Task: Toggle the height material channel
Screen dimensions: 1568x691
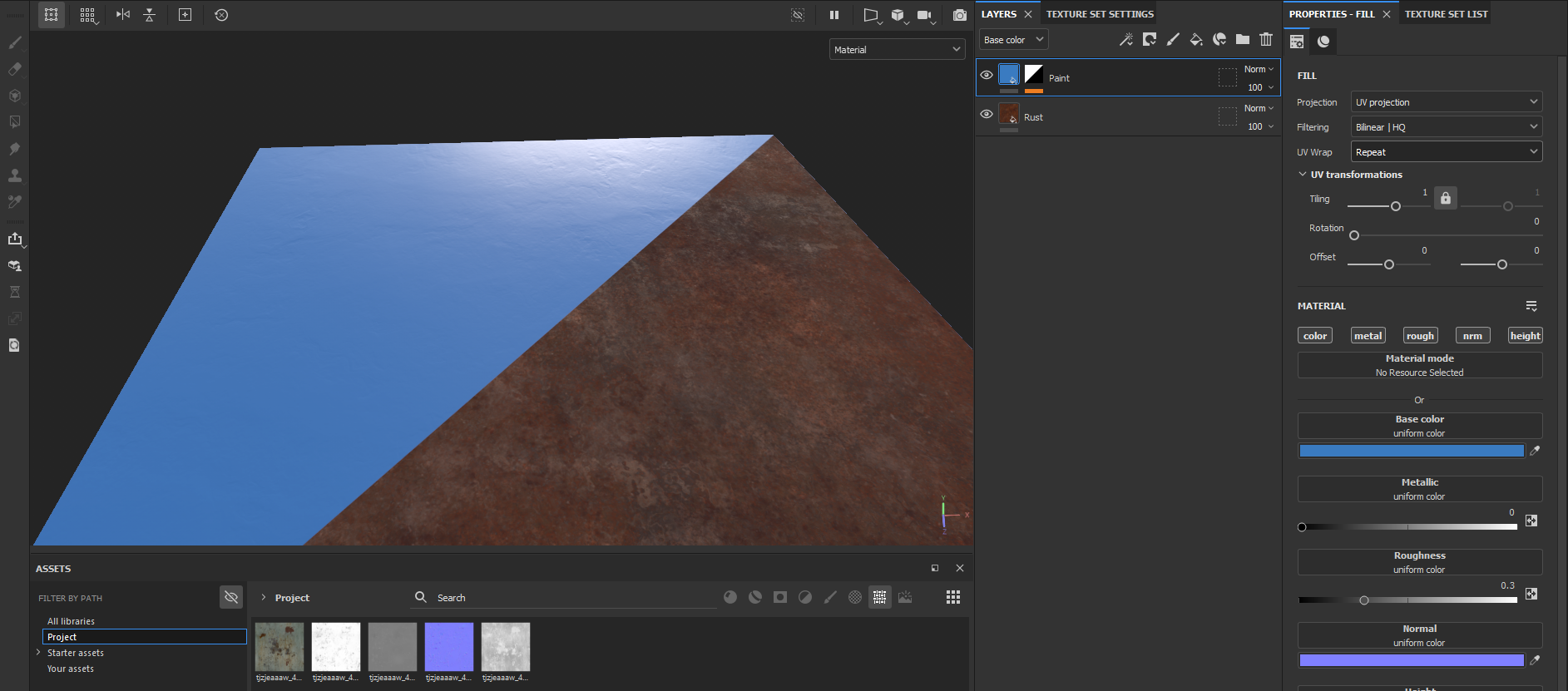Action: click(x=1525, y=336)
